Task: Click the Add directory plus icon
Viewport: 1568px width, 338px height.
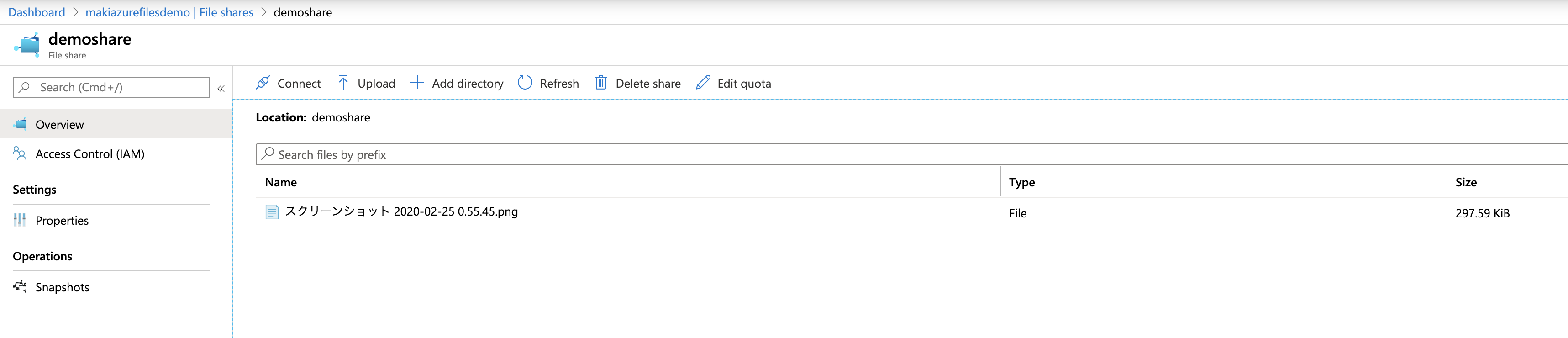Action: (417, 83)
